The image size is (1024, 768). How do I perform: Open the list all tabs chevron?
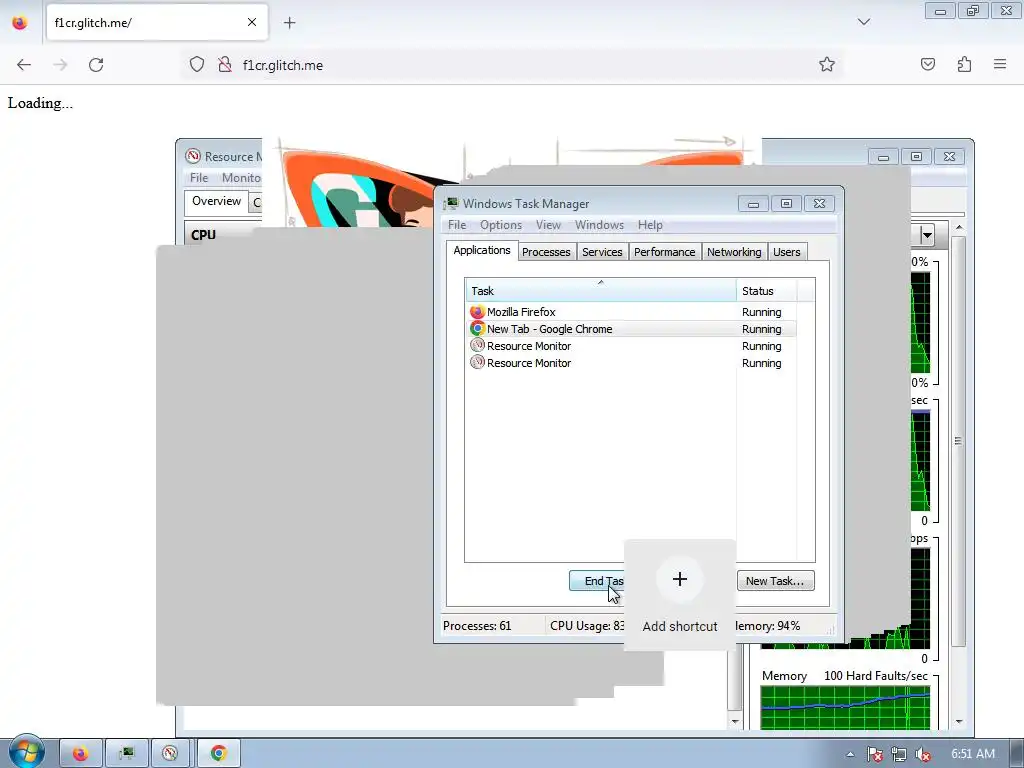863,22
